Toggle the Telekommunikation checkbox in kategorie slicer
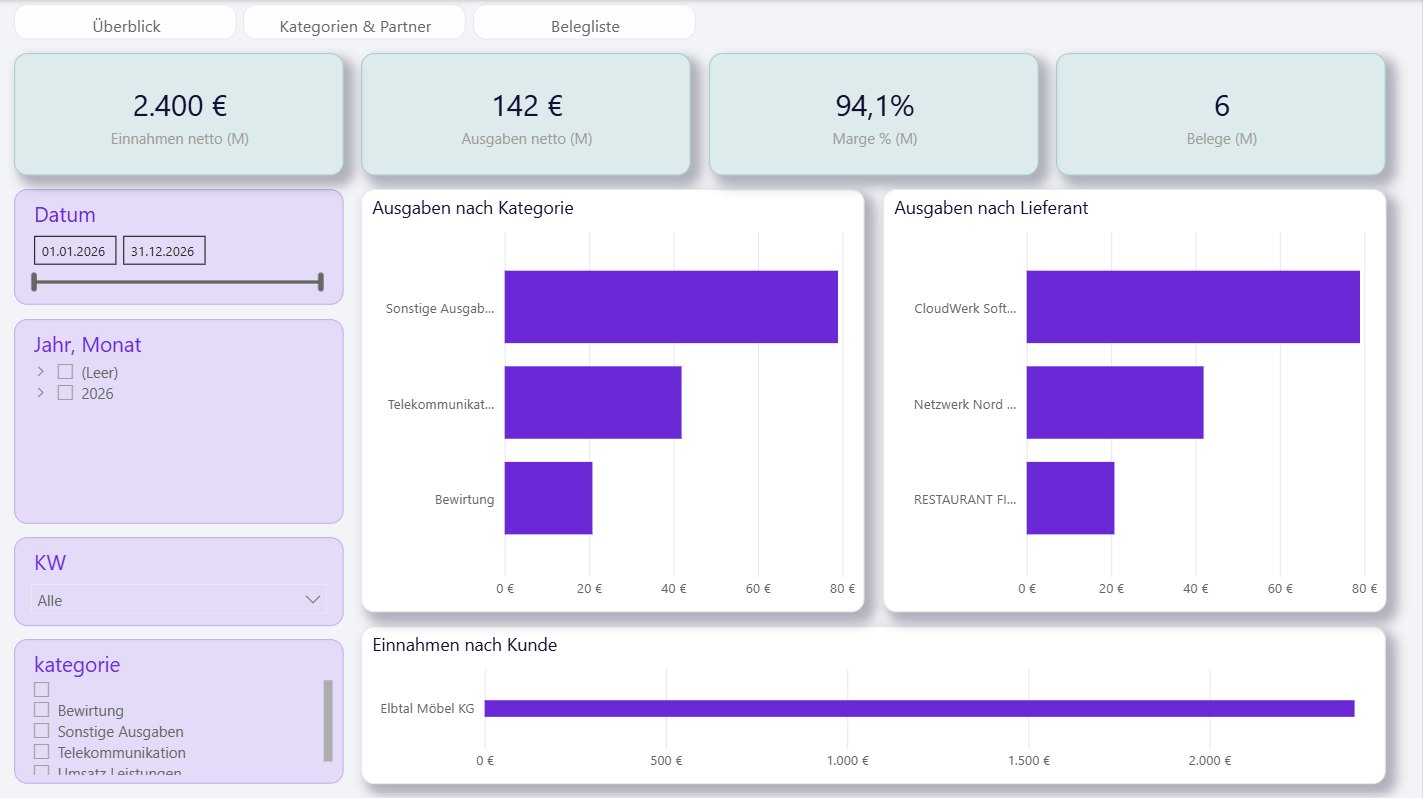1423x798 pixels. tap(41, 752)
